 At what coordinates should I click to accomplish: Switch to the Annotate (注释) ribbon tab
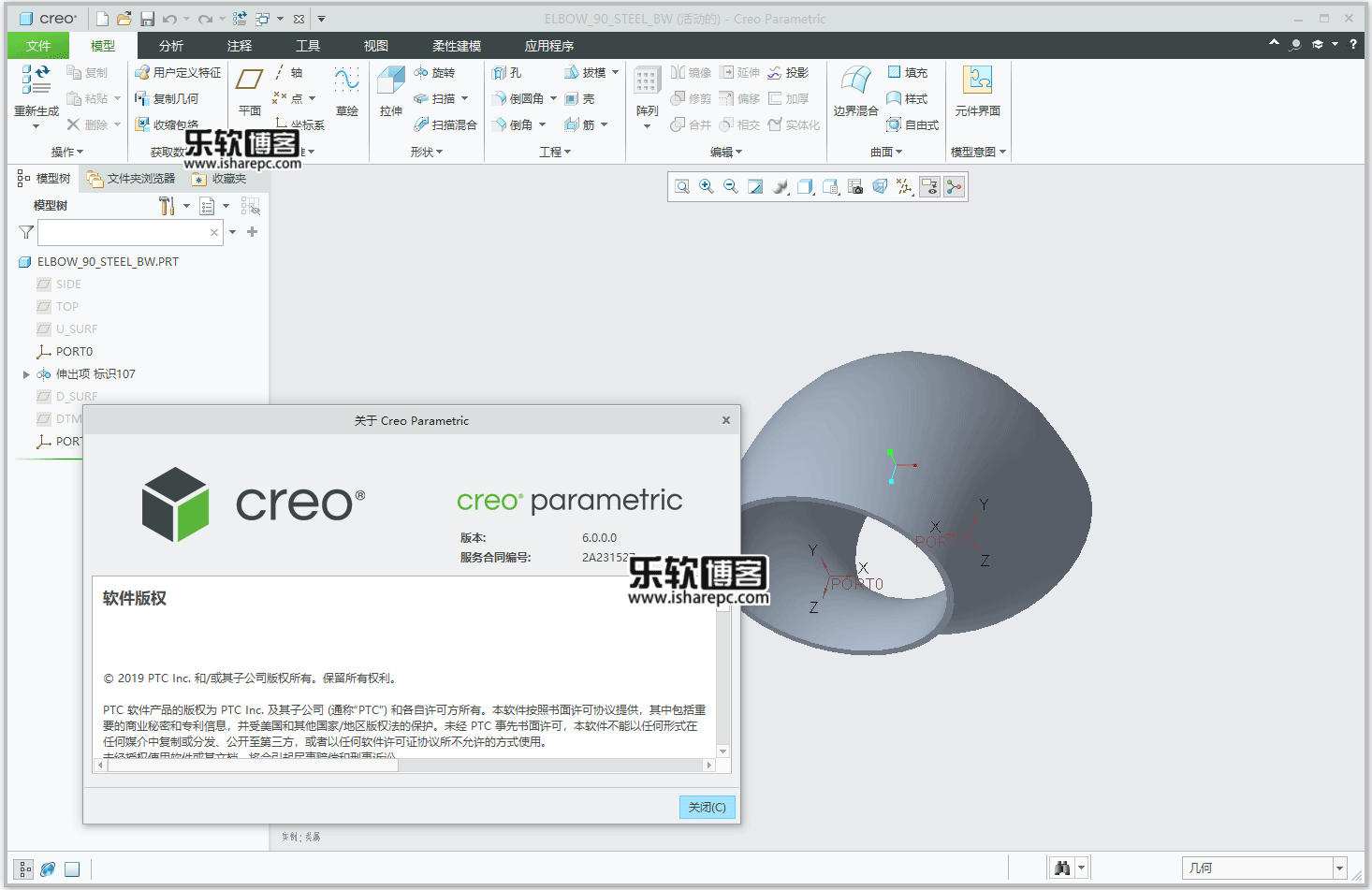coord(240,46)
